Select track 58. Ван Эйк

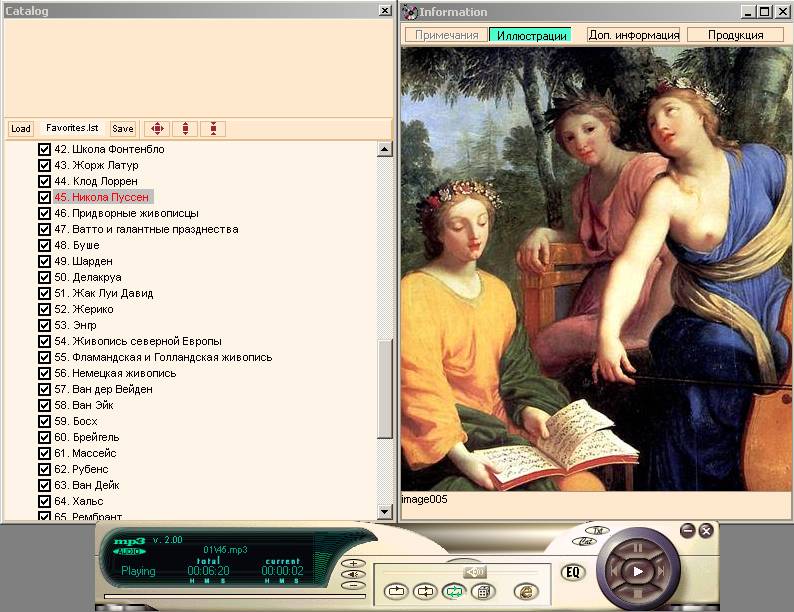(x=84, y=405)
